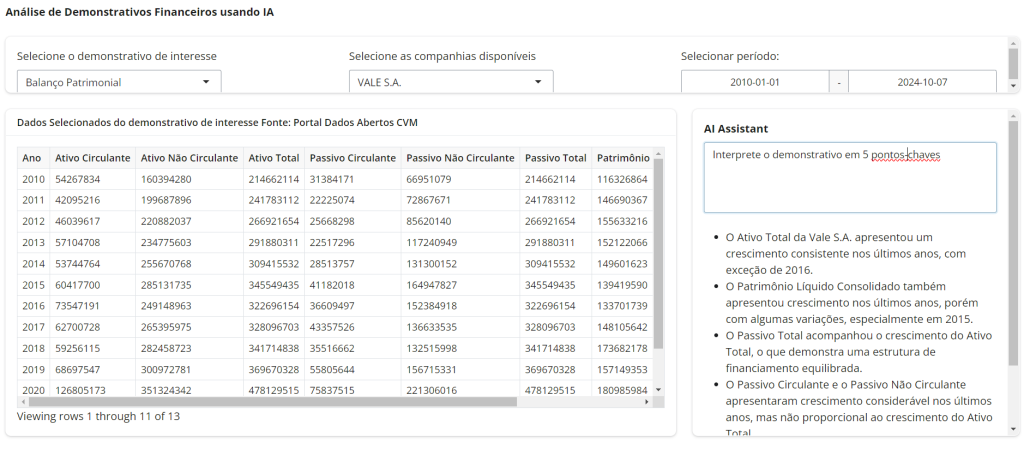Click the 'Selecione as companhias disponíveis' label
1024x449 pixels.
(442, 56)
